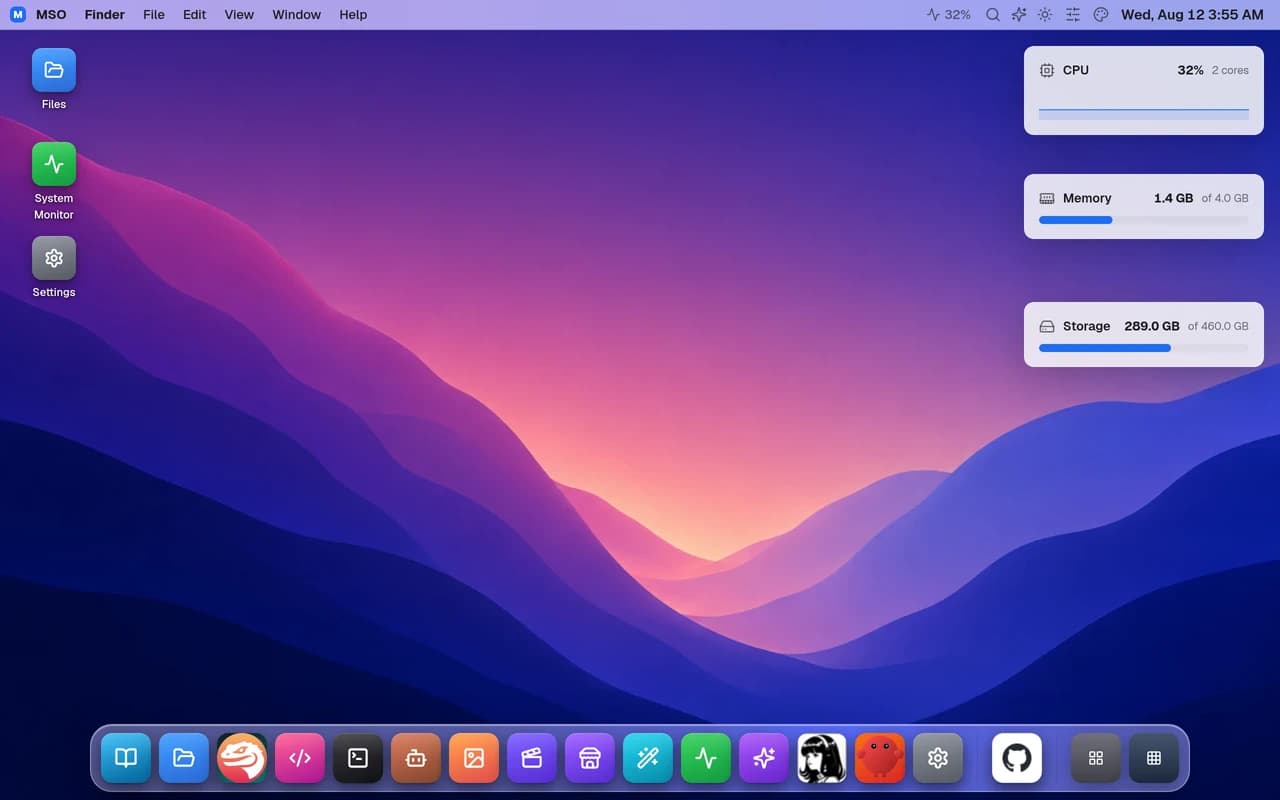Launch the Terminal from the dock
The width and height of the screenshot is (1280, 800).
[358, 758]
